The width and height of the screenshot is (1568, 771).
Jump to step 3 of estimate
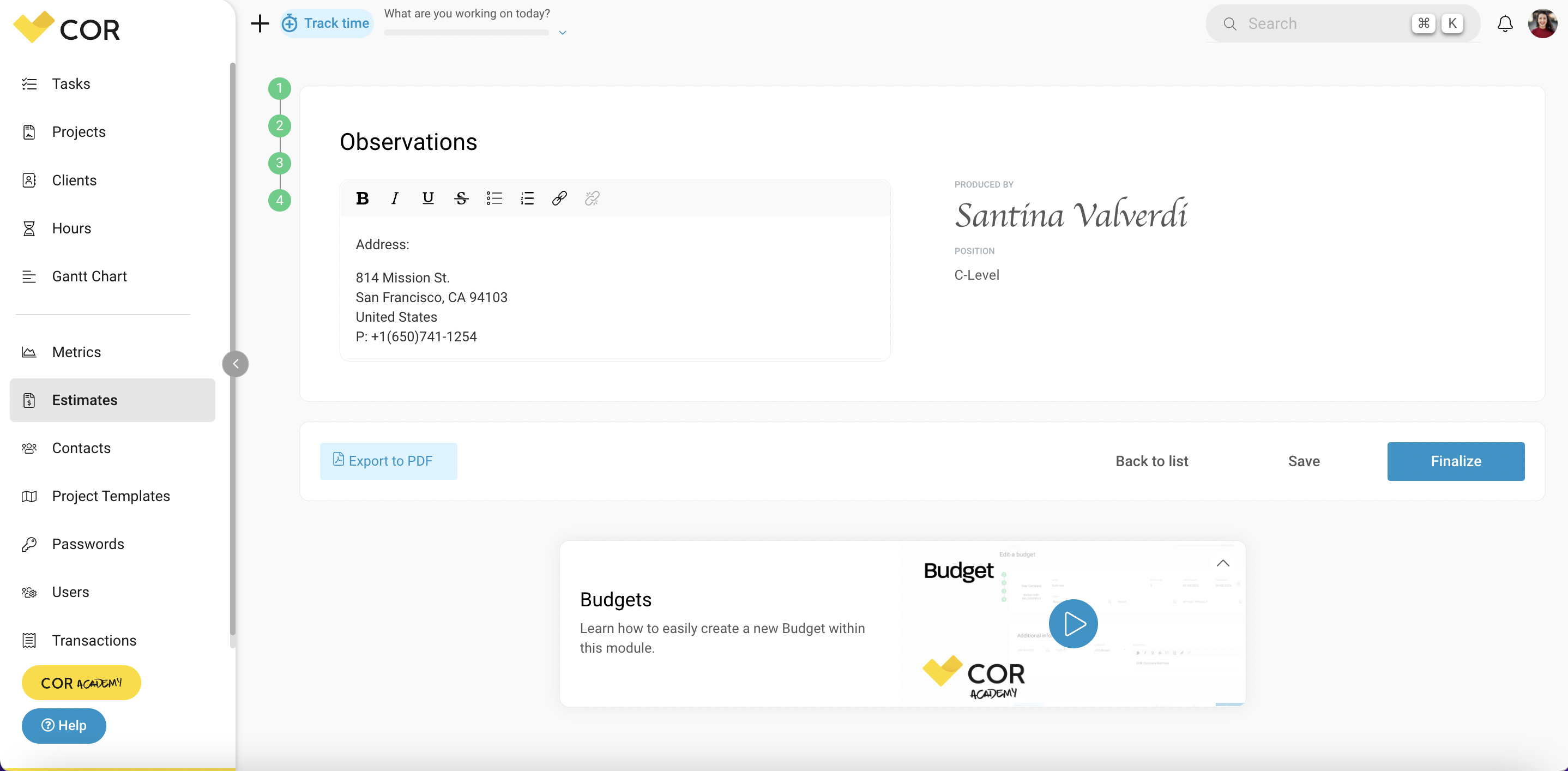(279, 162)
